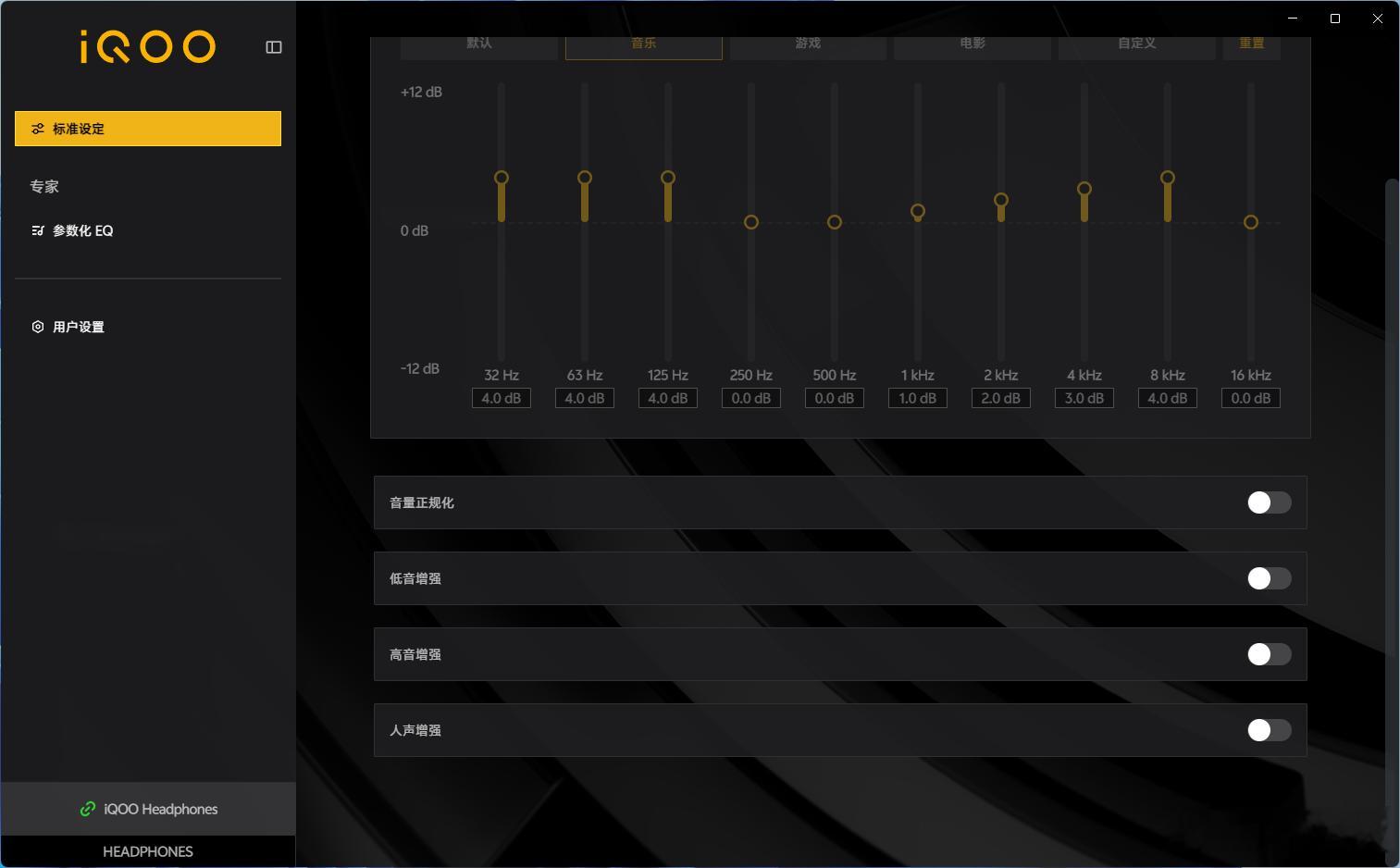Click the 125 Hz dB value field
The image size is (1400, 868).
pyautogui.click(x=668, y=398)
